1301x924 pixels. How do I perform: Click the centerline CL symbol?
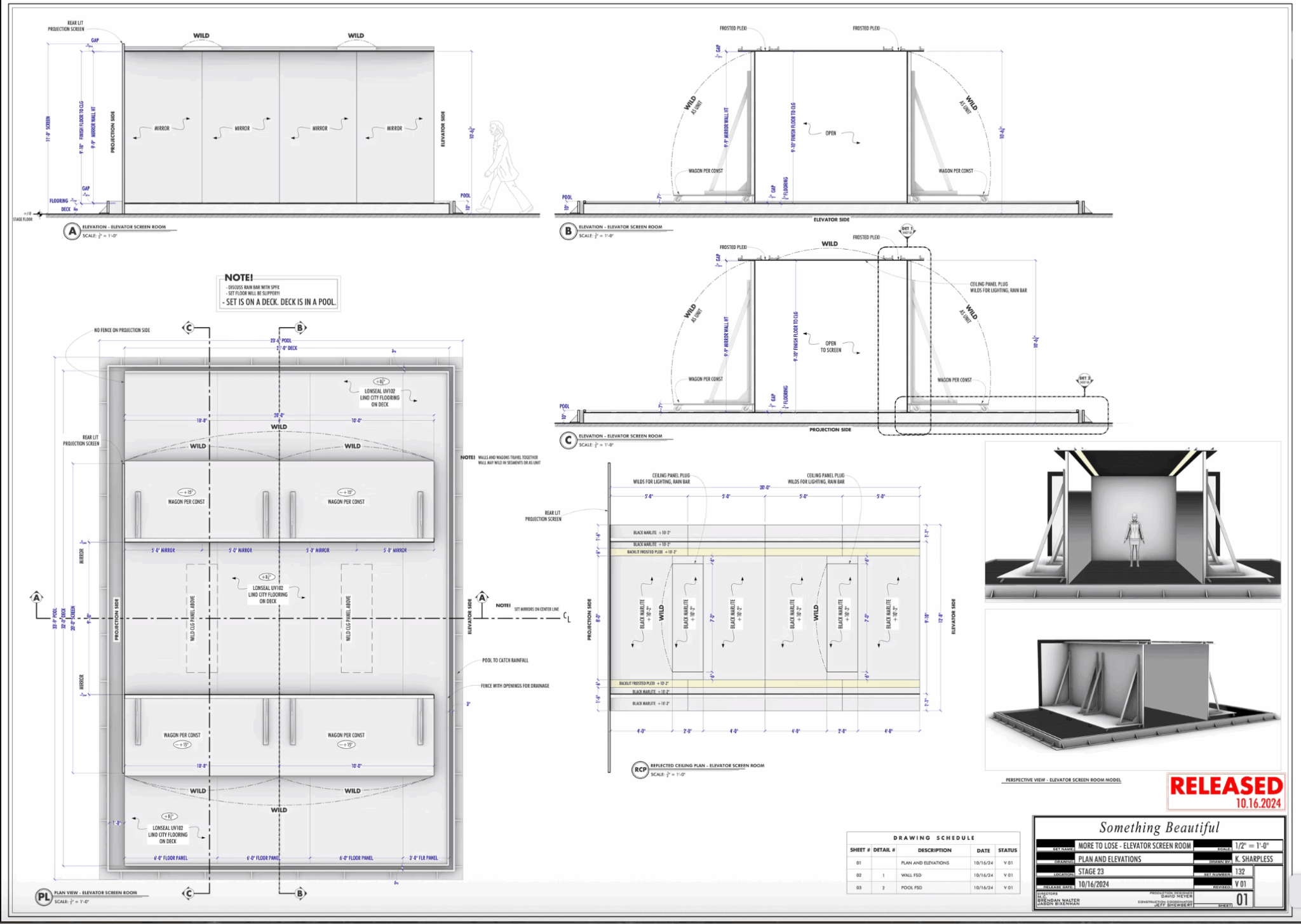tap(567, 617)
